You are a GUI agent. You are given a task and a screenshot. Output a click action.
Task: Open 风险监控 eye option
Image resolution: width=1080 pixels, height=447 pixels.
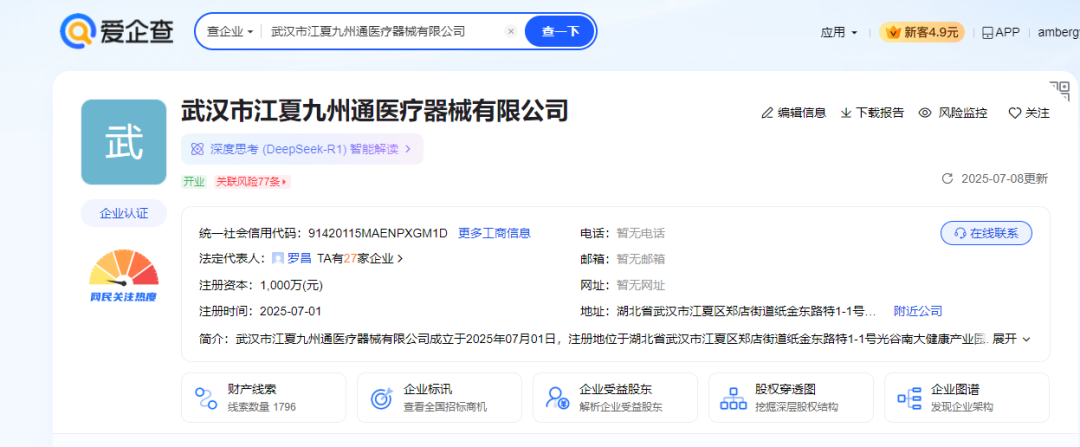[x=953, y=113]
